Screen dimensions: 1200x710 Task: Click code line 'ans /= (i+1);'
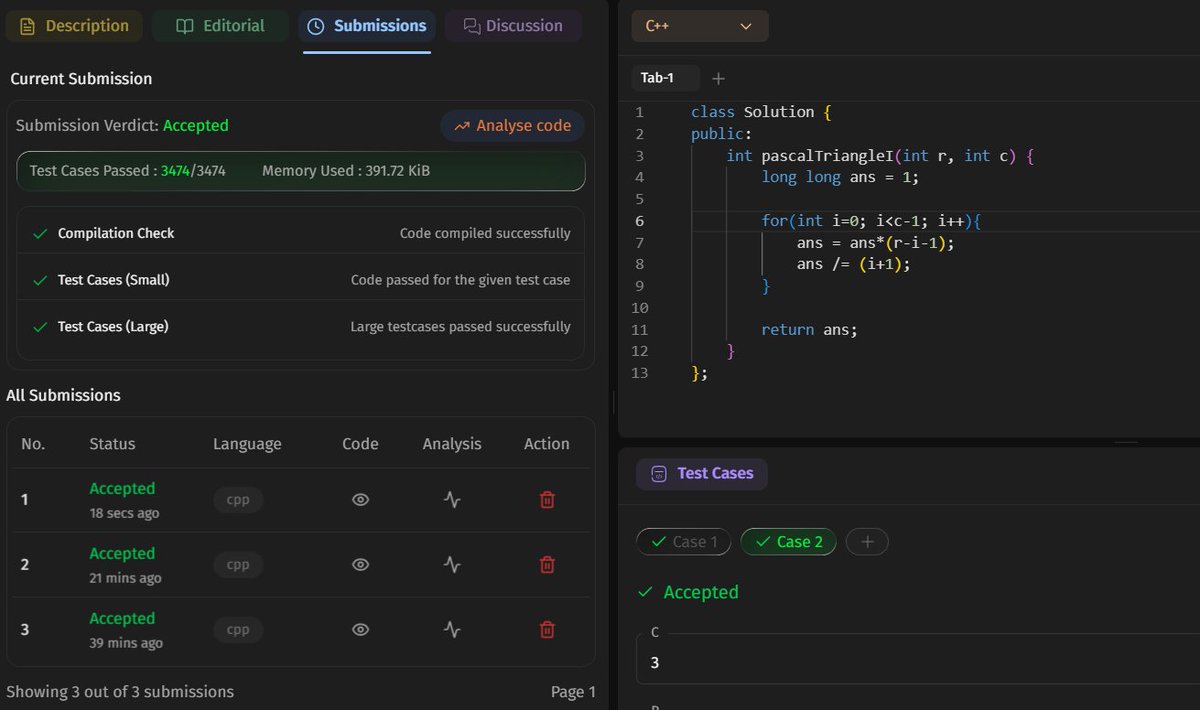pos(854,264)
